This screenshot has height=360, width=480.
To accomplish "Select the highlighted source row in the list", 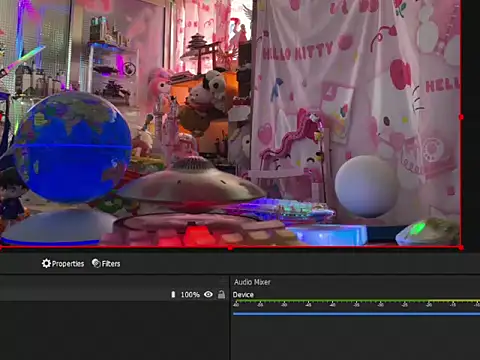I will 114,295.
